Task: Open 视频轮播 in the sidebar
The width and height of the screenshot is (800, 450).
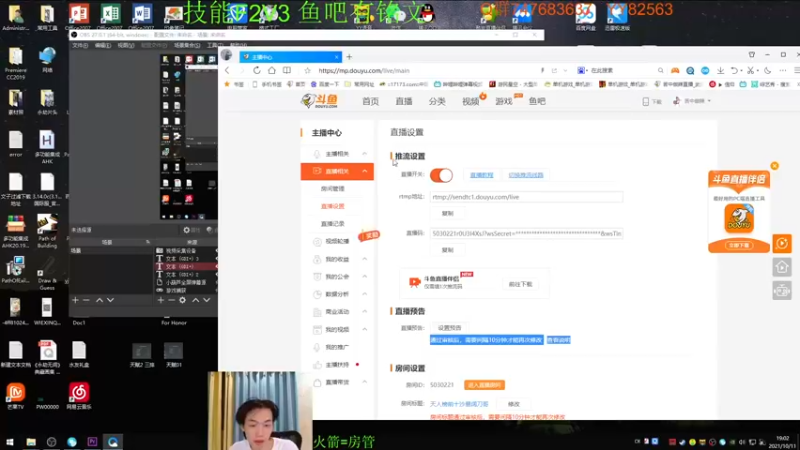Action: pyautogui.click(x=337, y=241)
